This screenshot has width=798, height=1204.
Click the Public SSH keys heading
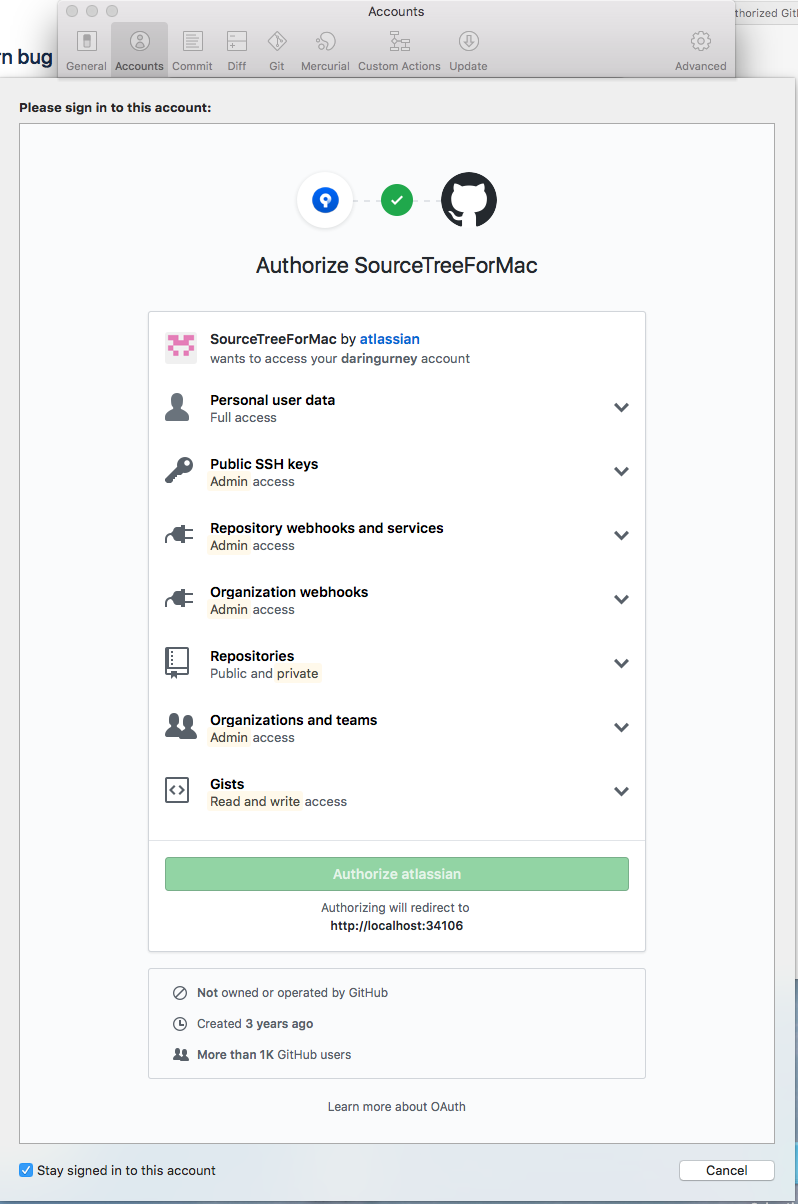coord(264,464)
